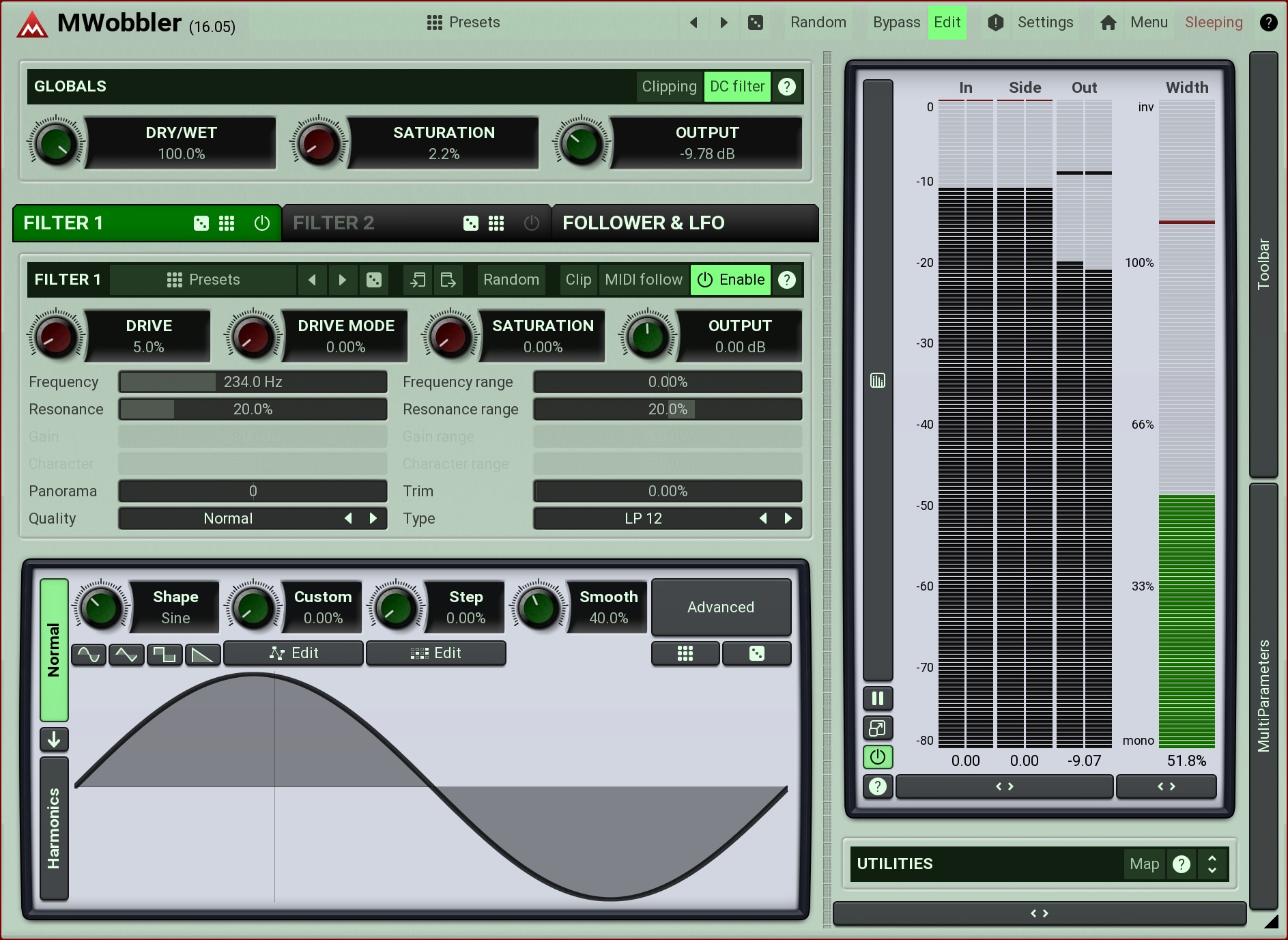This screenshot has width=1288, height=940.
Task: Open oscillator shape presets grid icon
Action: 685,653
